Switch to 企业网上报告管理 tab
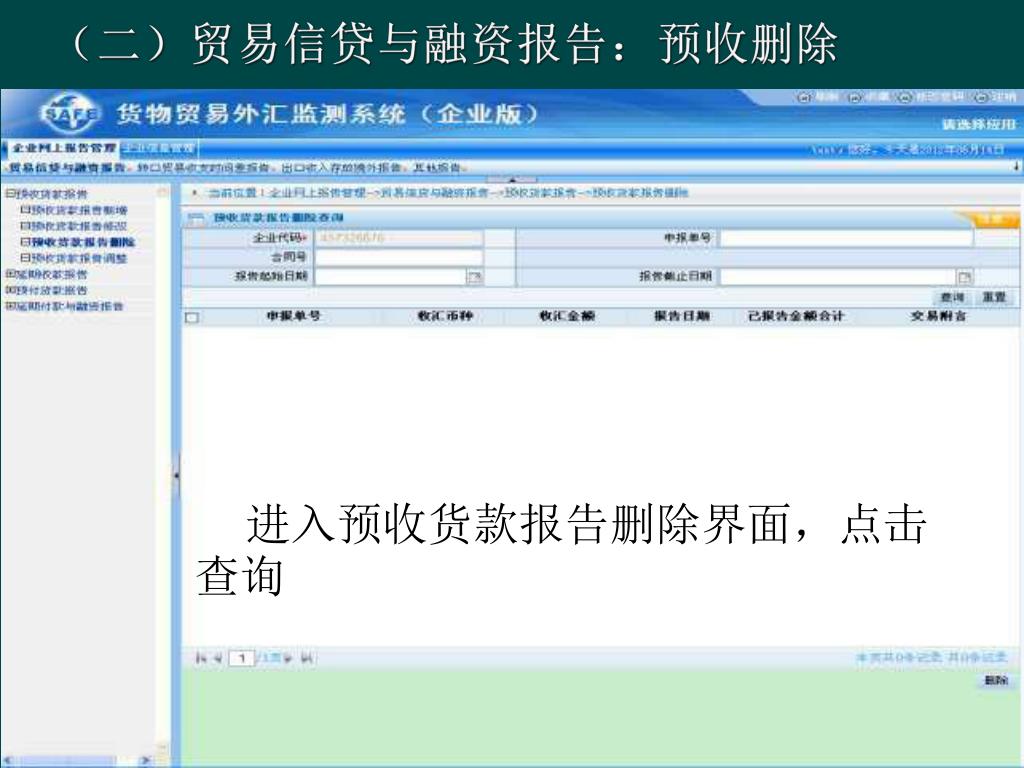 63,148
